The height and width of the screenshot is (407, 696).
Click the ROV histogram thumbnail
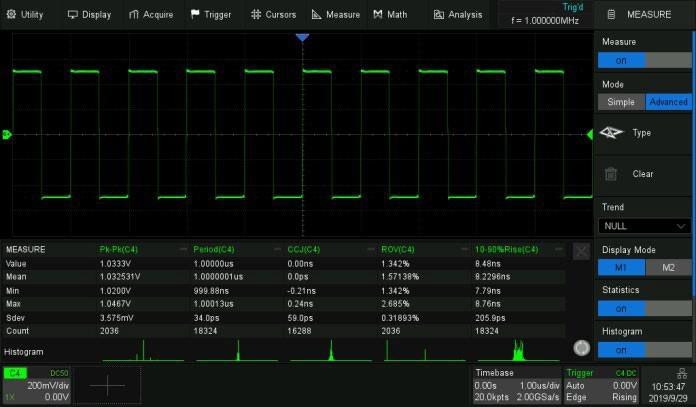(x=425, y=351)
